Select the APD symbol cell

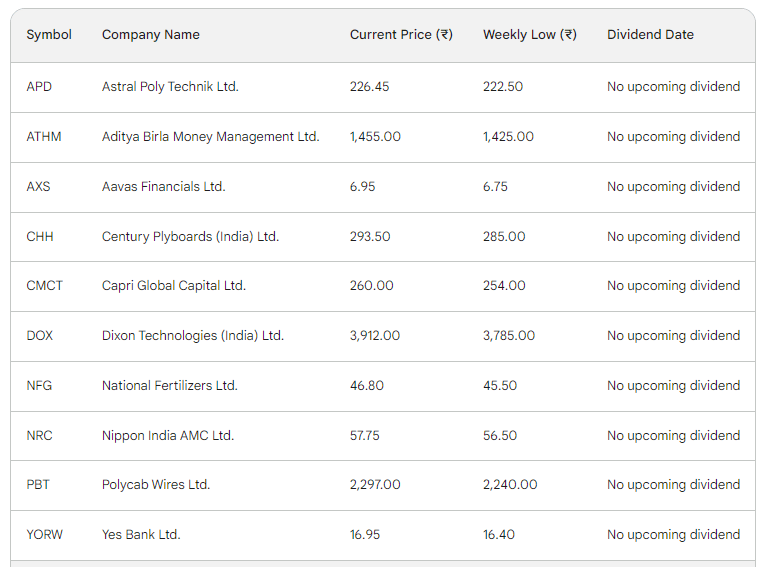(x=39, y=87)
